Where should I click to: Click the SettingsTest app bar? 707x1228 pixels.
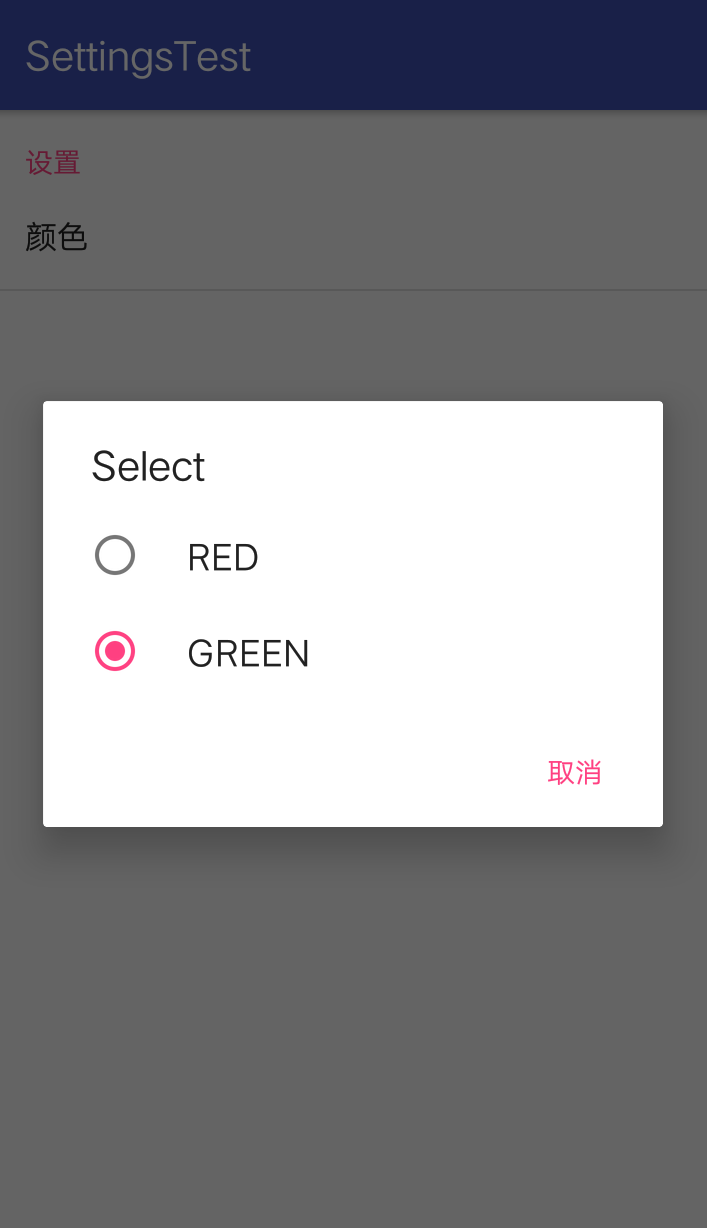(353, 54)
